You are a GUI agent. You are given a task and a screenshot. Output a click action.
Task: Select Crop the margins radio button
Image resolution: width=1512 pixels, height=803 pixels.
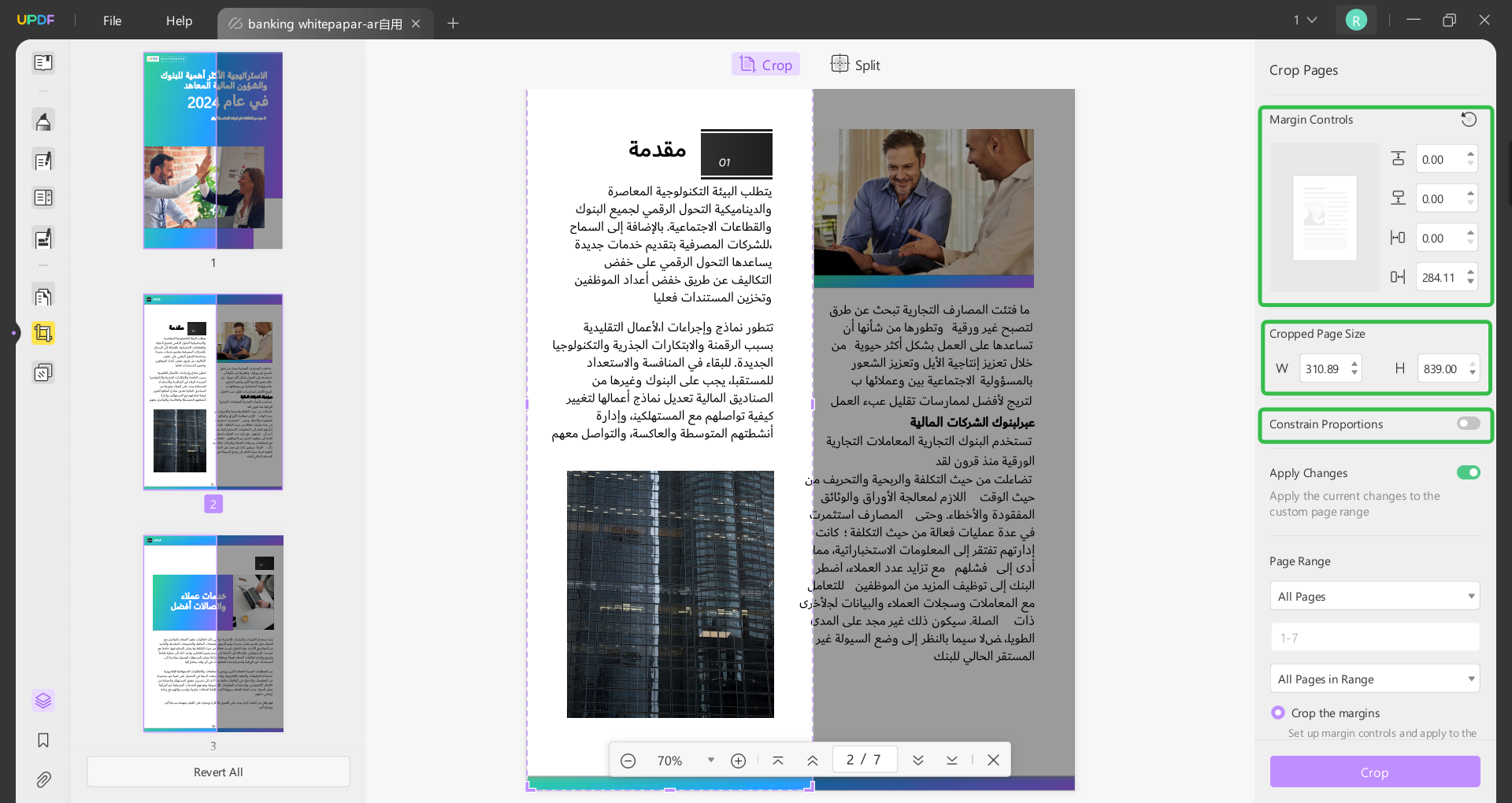click(x=1277, y=712)
